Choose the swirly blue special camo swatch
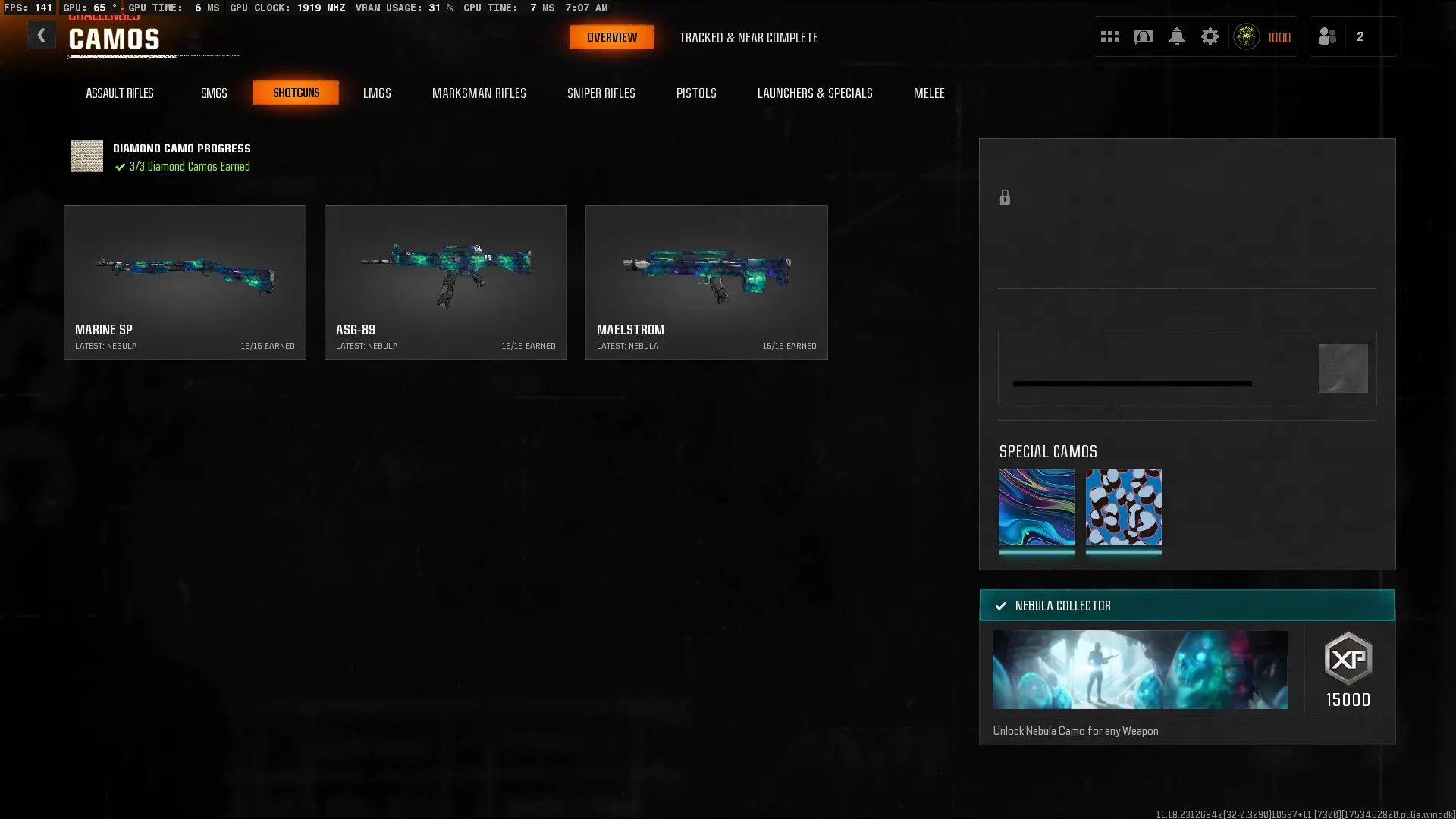Image resolution: width=1456 pixels, height=819 pixels. point(1036,507)
